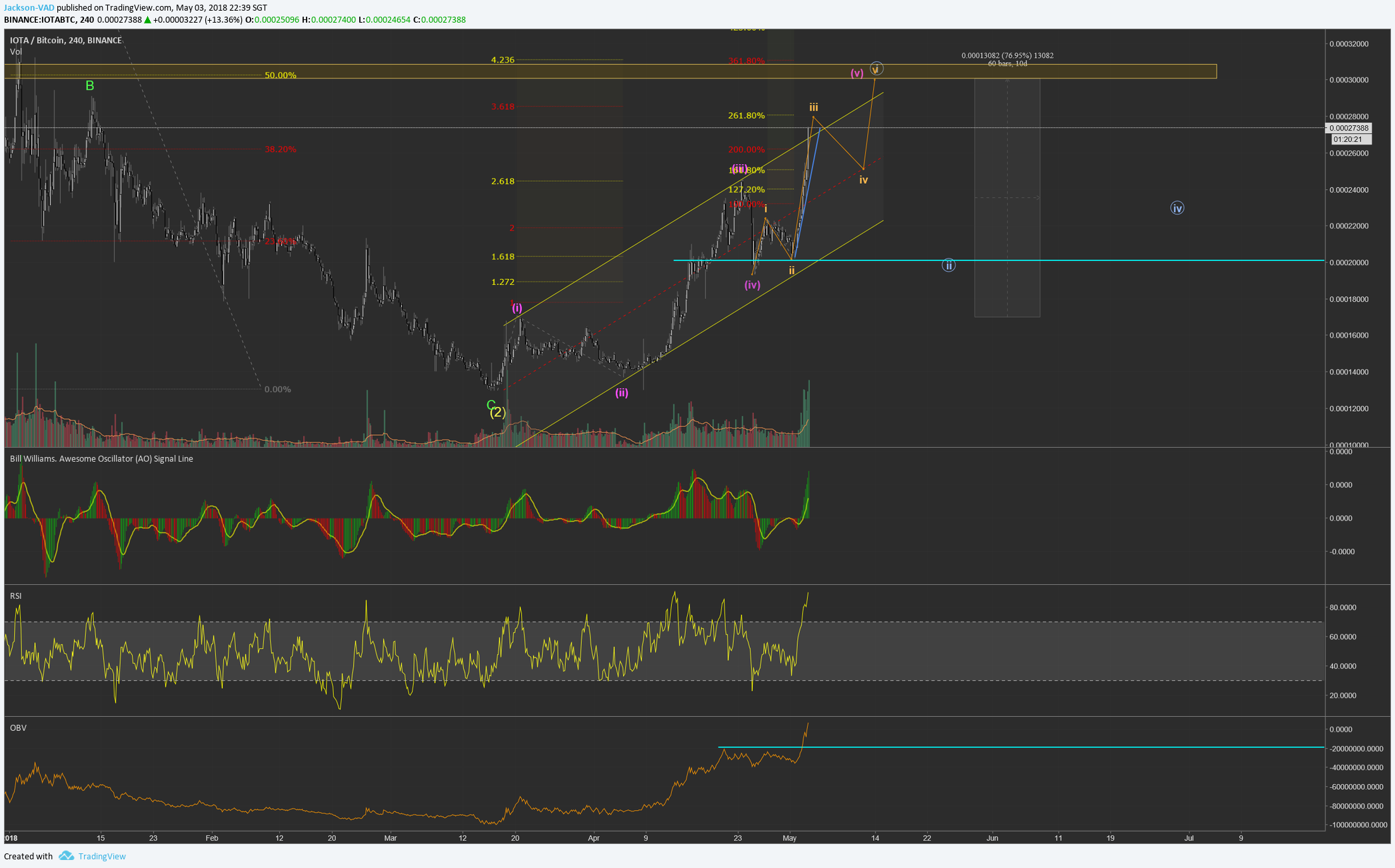Viewport: 1395px width, 868px height.
Task: Click the 50.00% retracement label
Action: tap(280, 75)
